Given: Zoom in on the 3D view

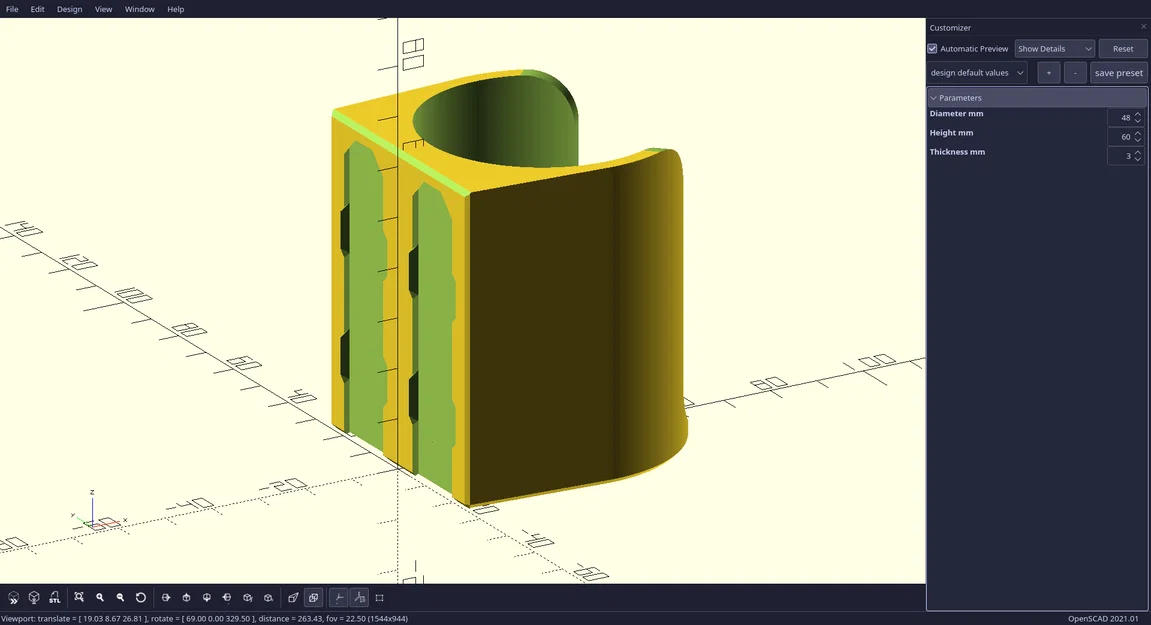Looking at the screenshot, I should coord(100,598).
